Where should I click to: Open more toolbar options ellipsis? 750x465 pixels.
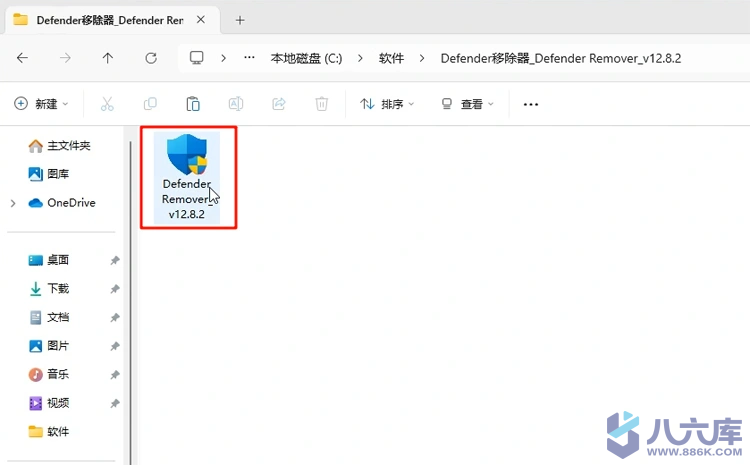531,104
